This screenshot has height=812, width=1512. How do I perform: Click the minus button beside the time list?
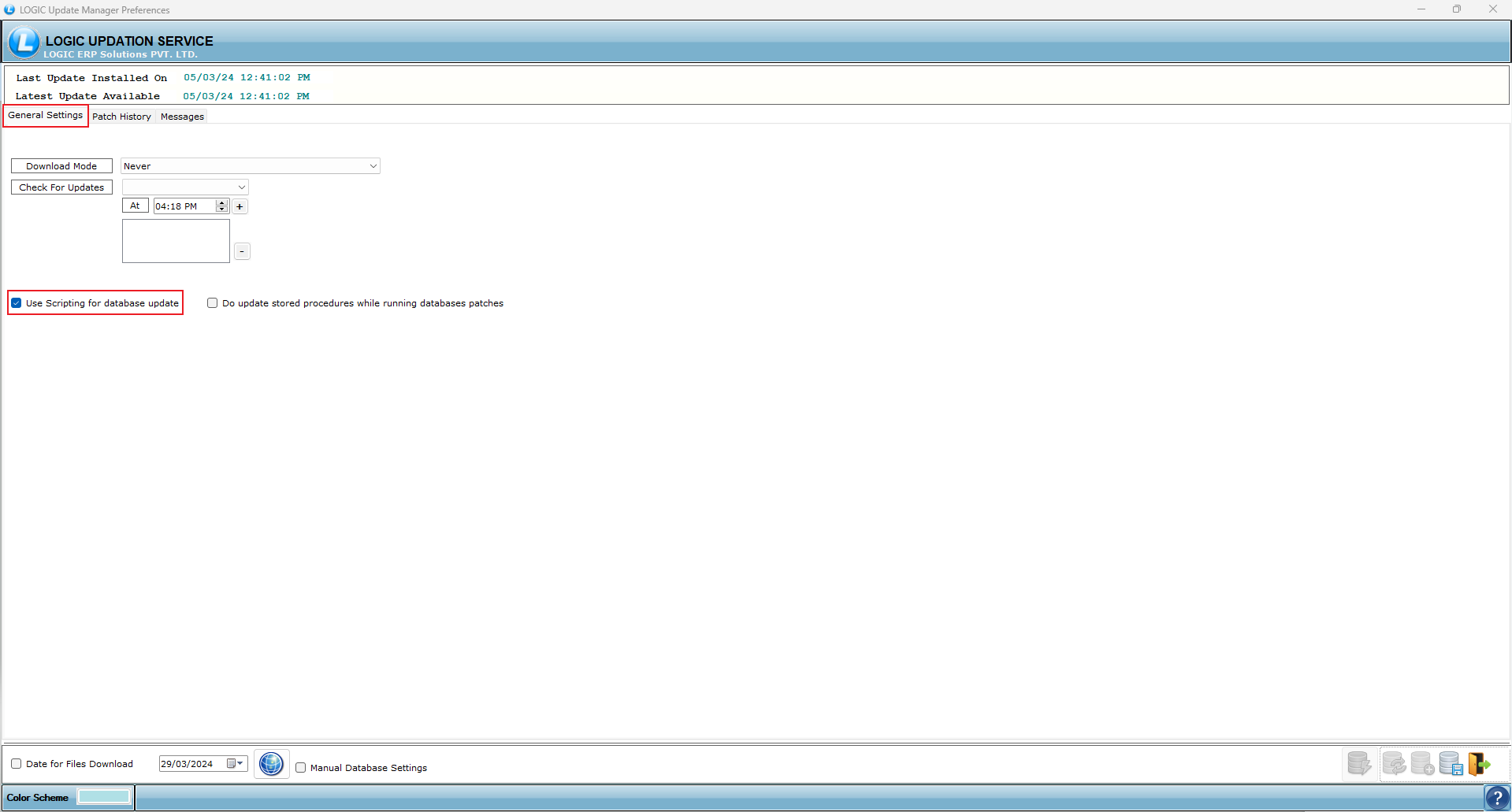(x=242, y=251)
